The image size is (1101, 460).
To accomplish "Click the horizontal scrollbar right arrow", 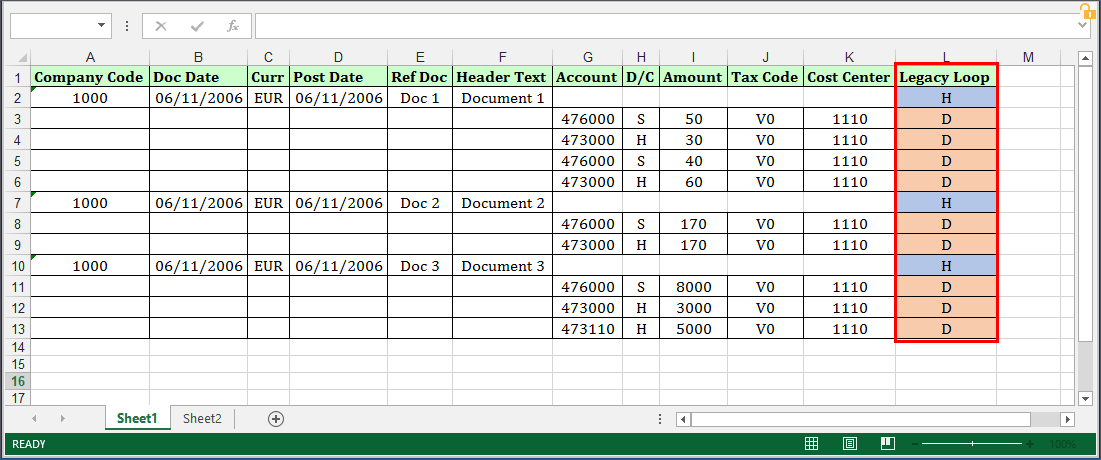I will click(x=1067, y=419).
